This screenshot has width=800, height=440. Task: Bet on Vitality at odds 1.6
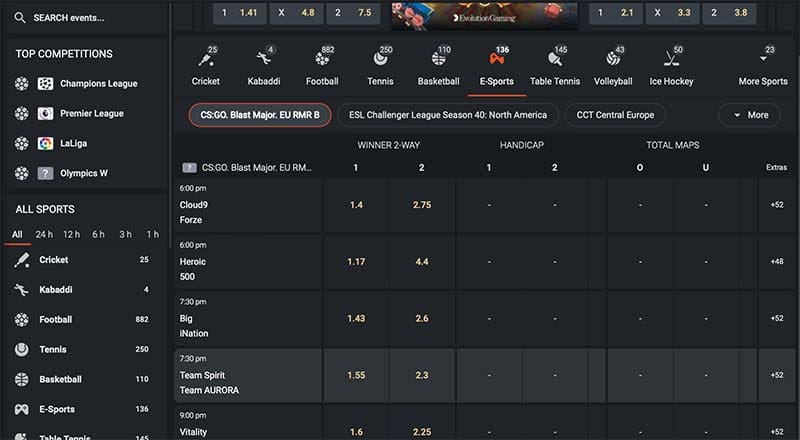[356, 432]
